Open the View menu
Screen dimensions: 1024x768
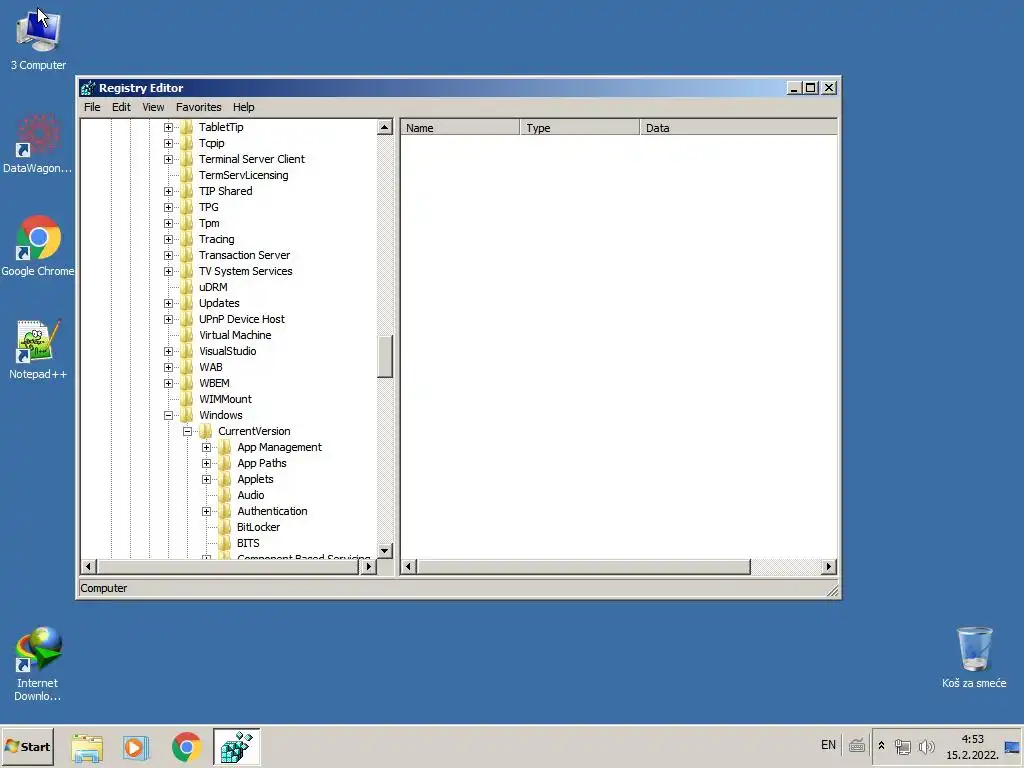[153, 107]
